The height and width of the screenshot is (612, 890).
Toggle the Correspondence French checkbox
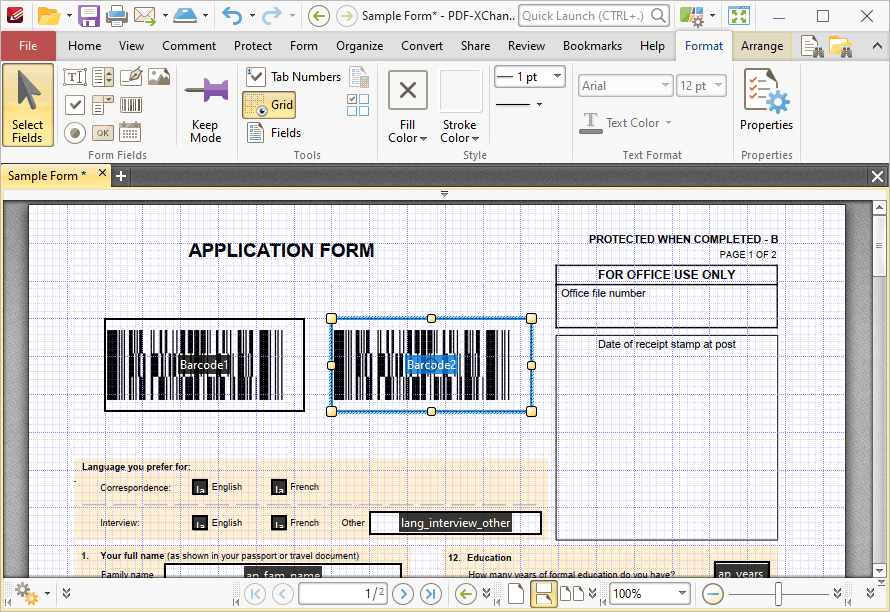279,488
